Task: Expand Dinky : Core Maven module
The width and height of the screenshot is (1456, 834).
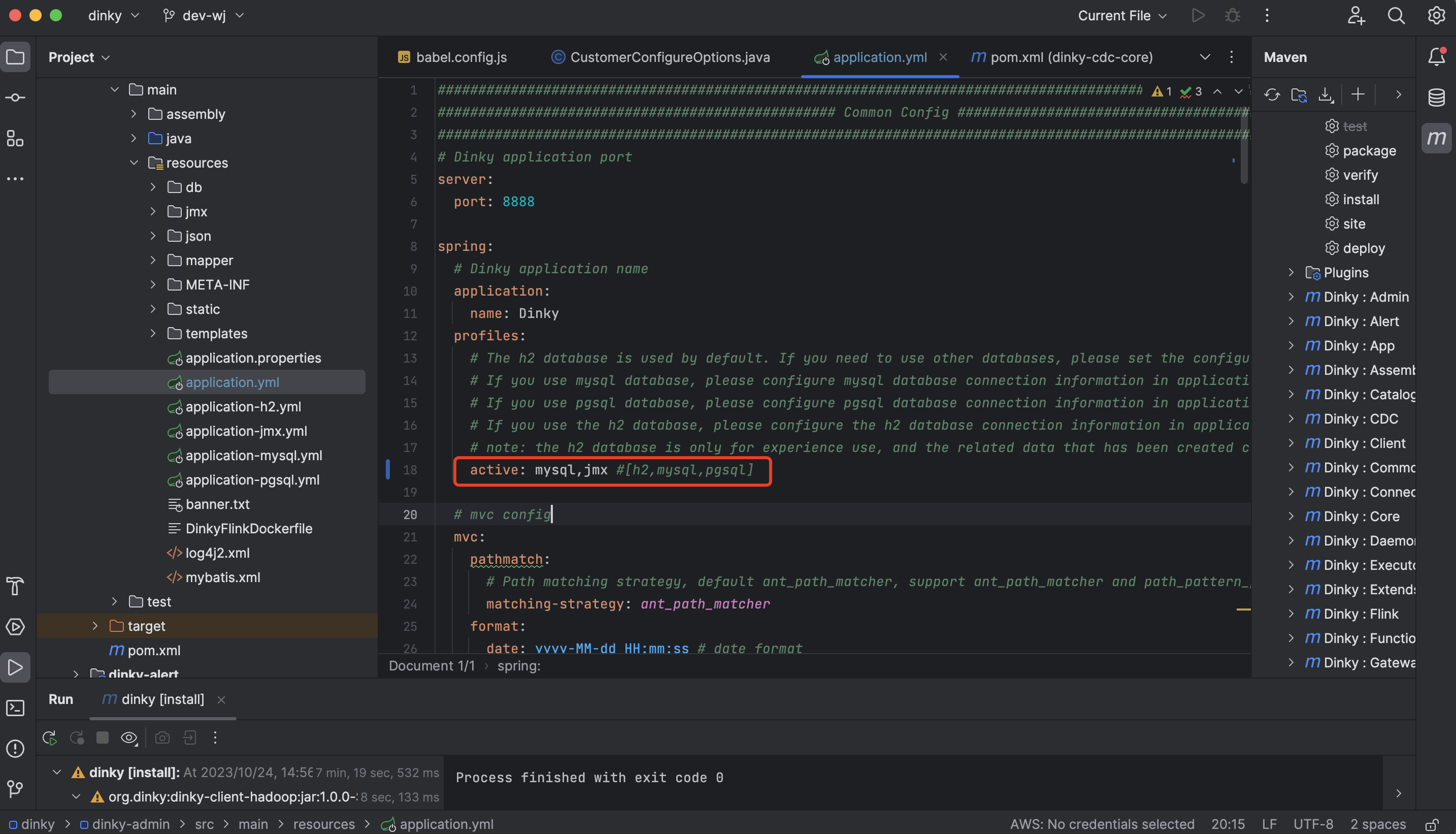Action: point(1291,516)
